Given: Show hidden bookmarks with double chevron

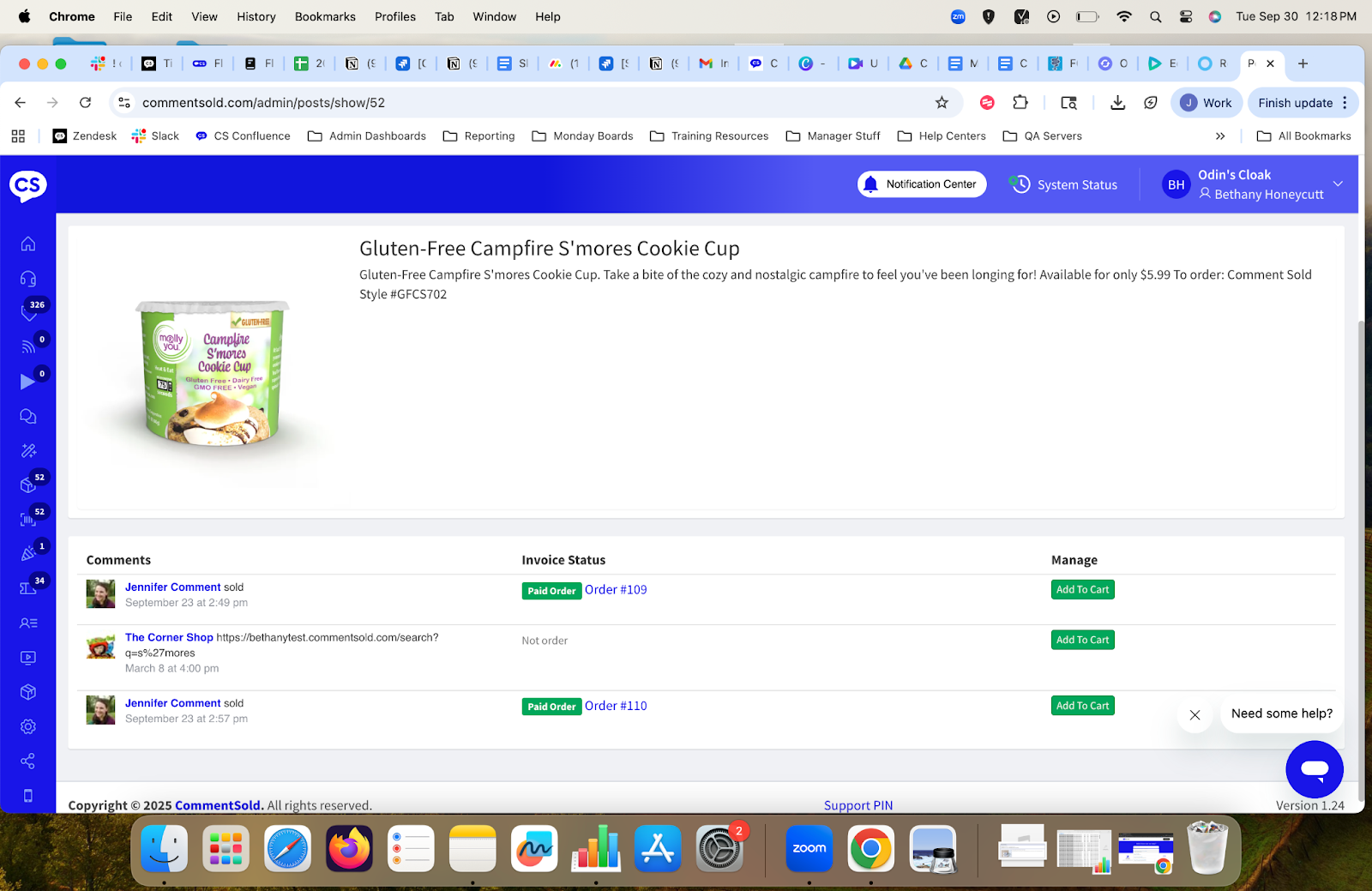Looking at the screenshot, I should click(1220, 136).
